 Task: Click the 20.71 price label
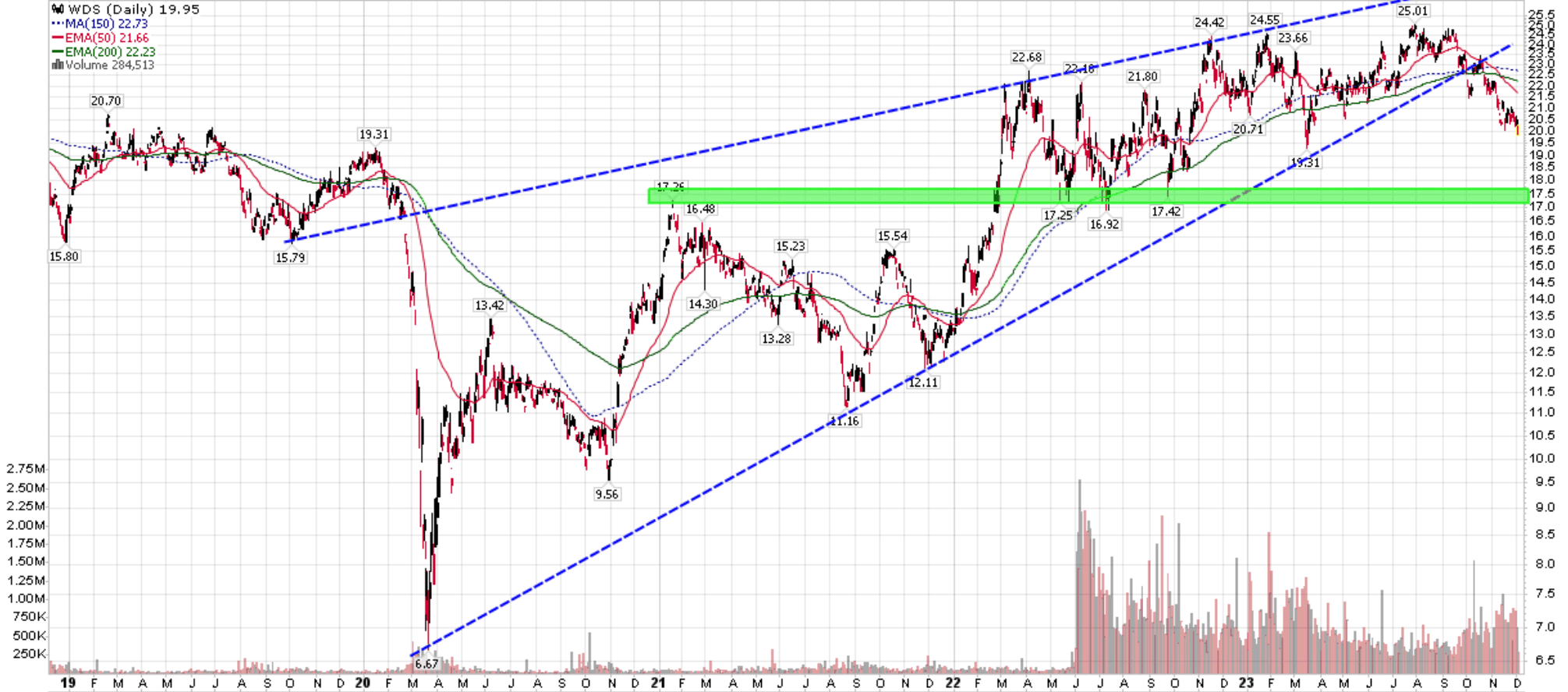point(1248,129)
